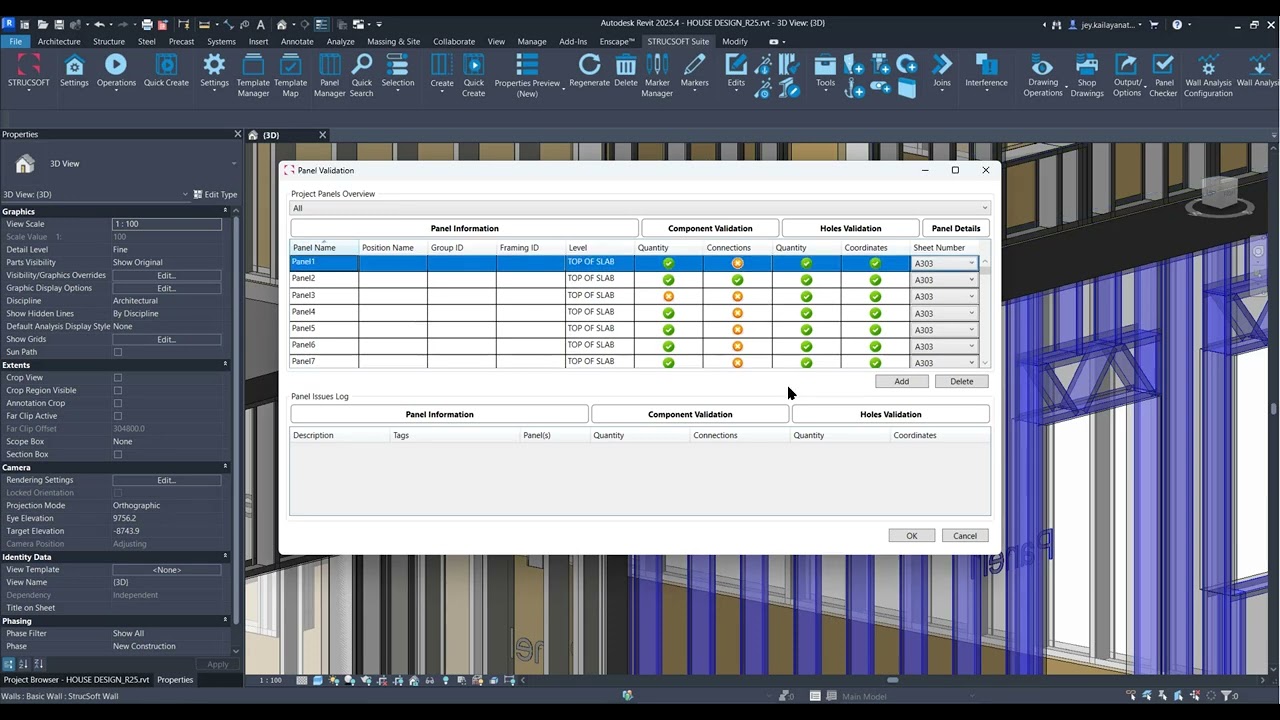Open Template Manager
1280x720 pixels.
[253, 76]
